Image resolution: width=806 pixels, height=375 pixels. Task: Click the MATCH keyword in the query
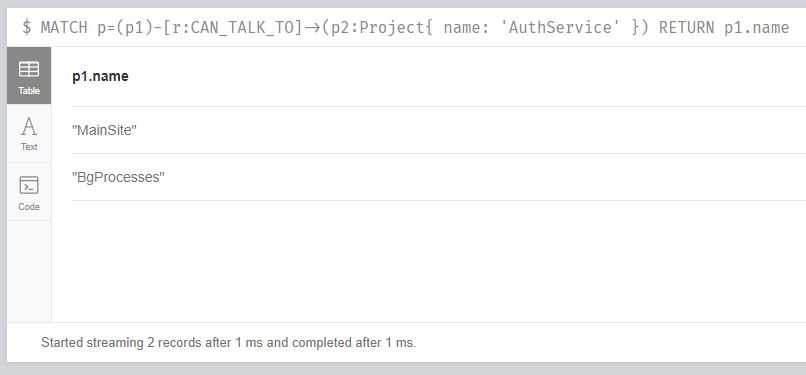pyautogui.click(x=64, y=27)
